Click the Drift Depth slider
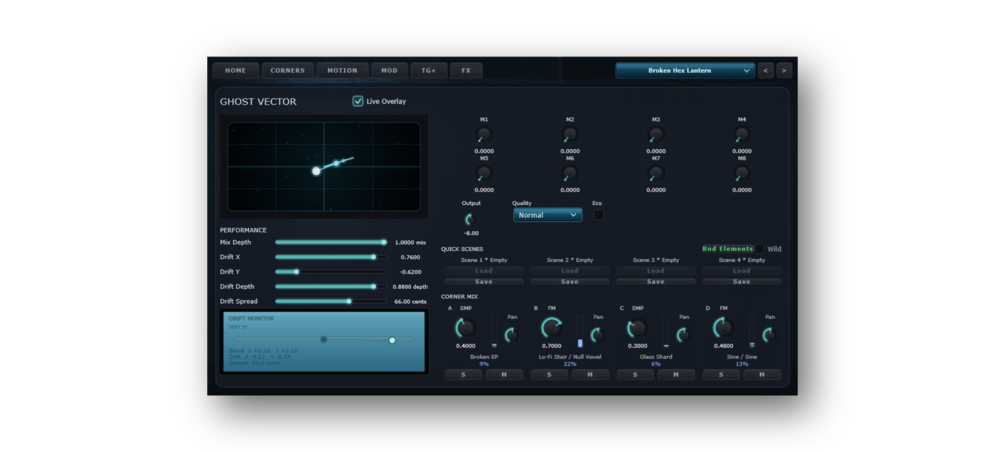Image resolution: width=1005 pixels, height=452 pixels. point(331,287)
